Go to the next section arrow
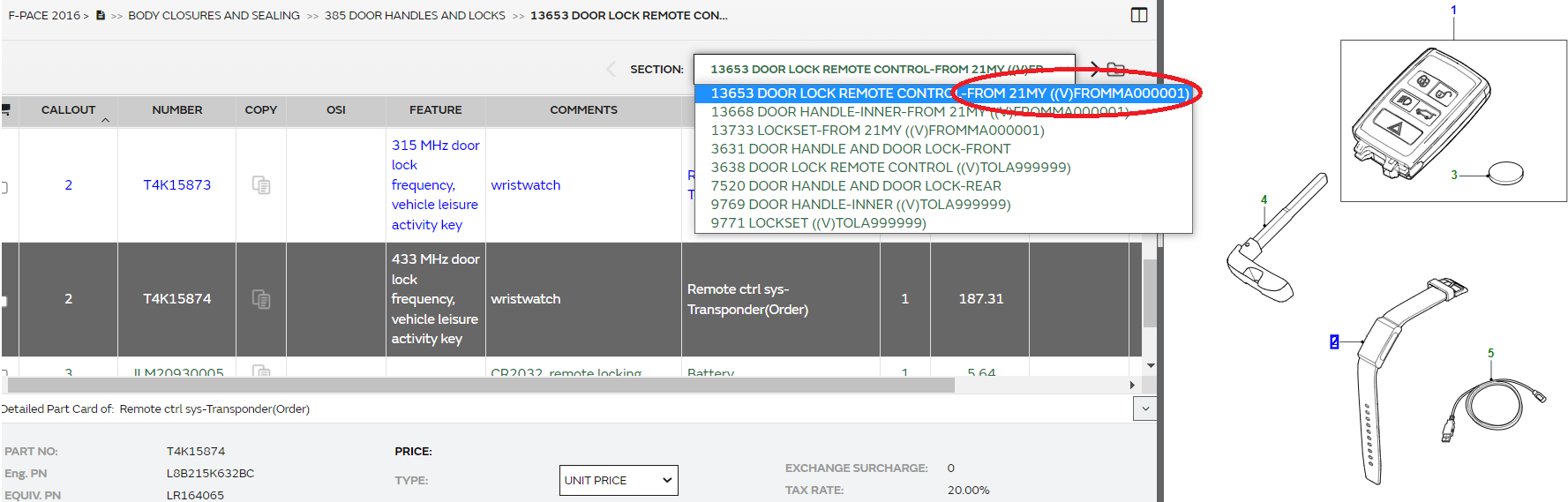Image resolution: width=1568 pixels, height=502 pixels. pyautogui.click(x=1094, y=69)
